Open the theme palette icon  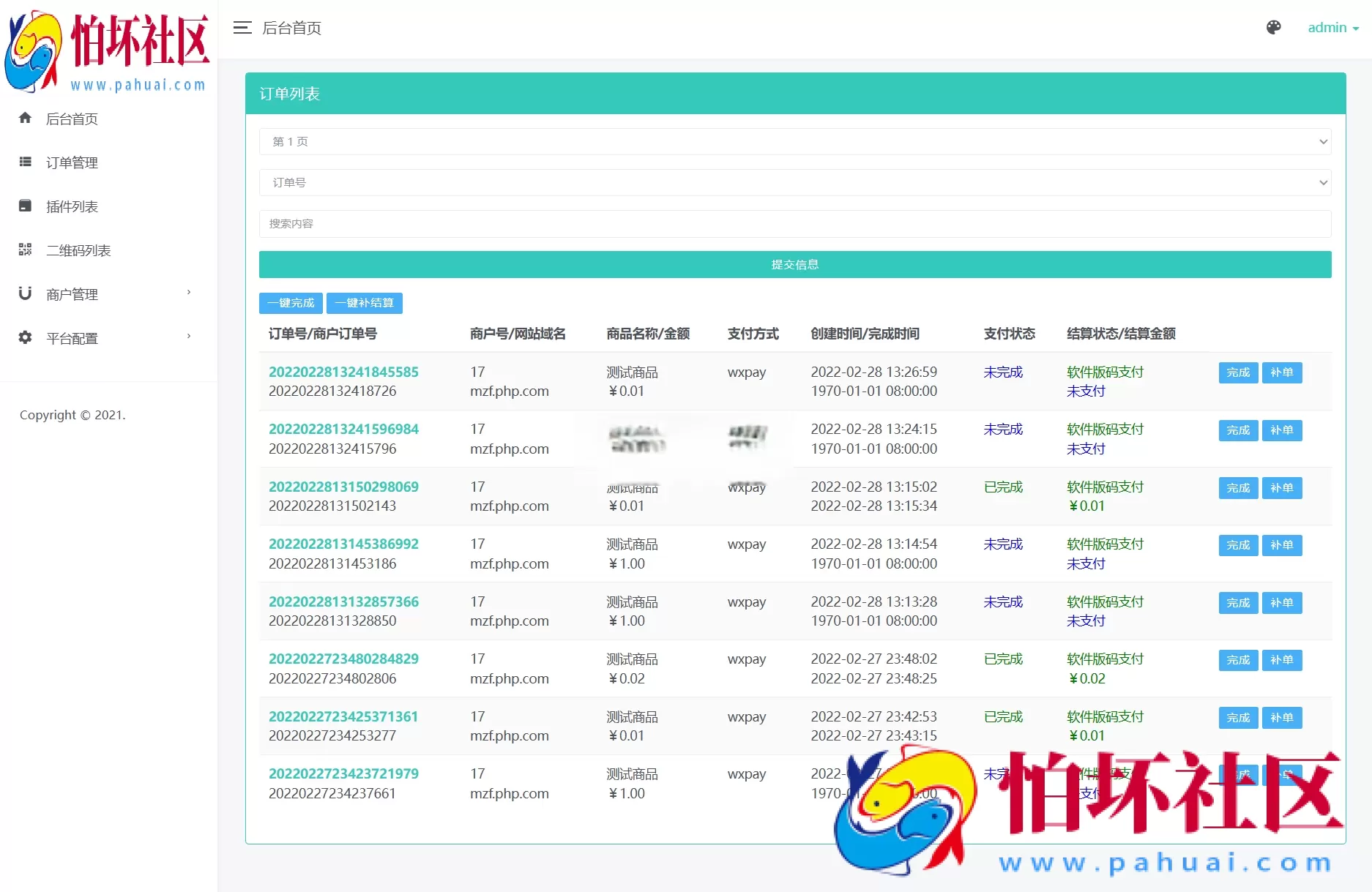(x=1273, y=28)
